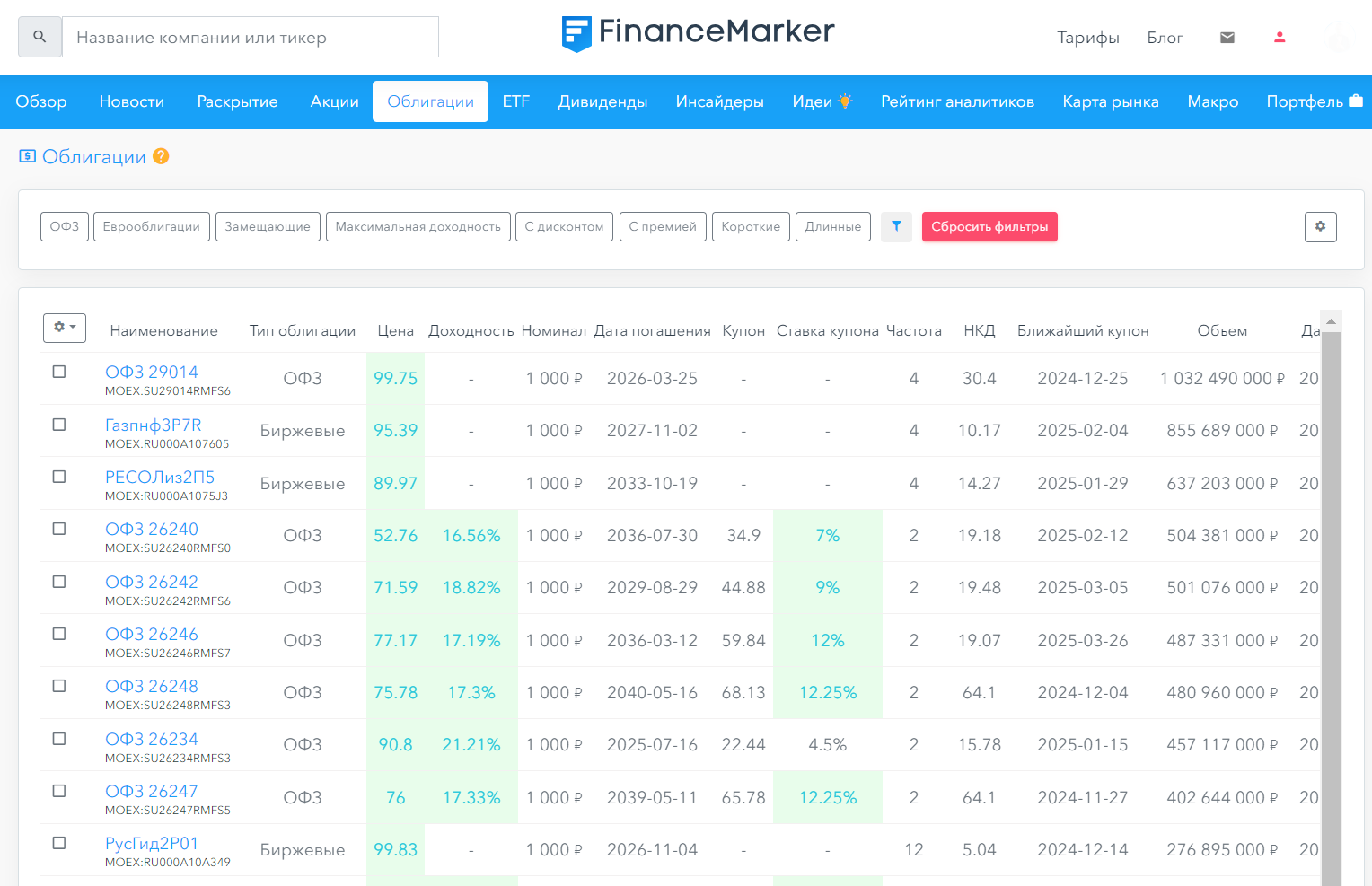Viewport: 1372px width, 886px height.
Task: Open the ОФЗ 26234 bond link
Action: (151, 739)
